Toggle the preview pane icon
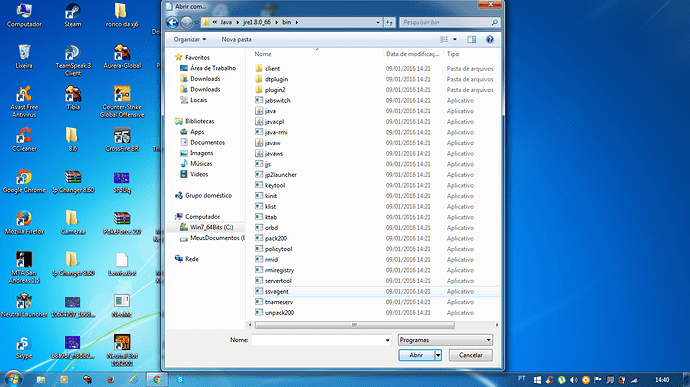This screenshot has width=690, height=387. click(x=471, y=39)
